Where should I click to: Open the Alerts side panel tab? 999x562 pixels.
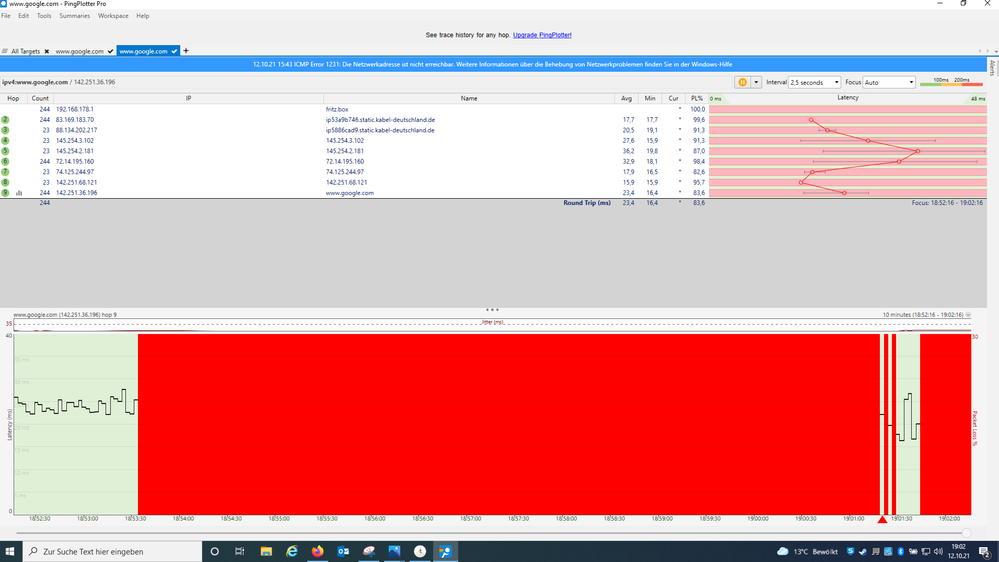pos(992,68)
